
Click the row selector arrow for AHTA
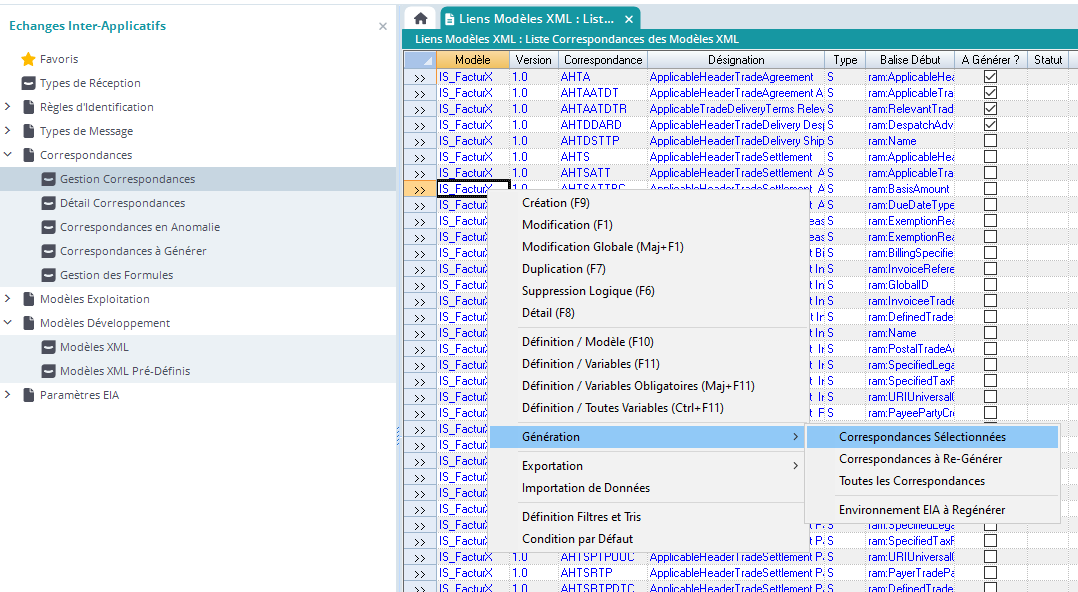point(419,77)
